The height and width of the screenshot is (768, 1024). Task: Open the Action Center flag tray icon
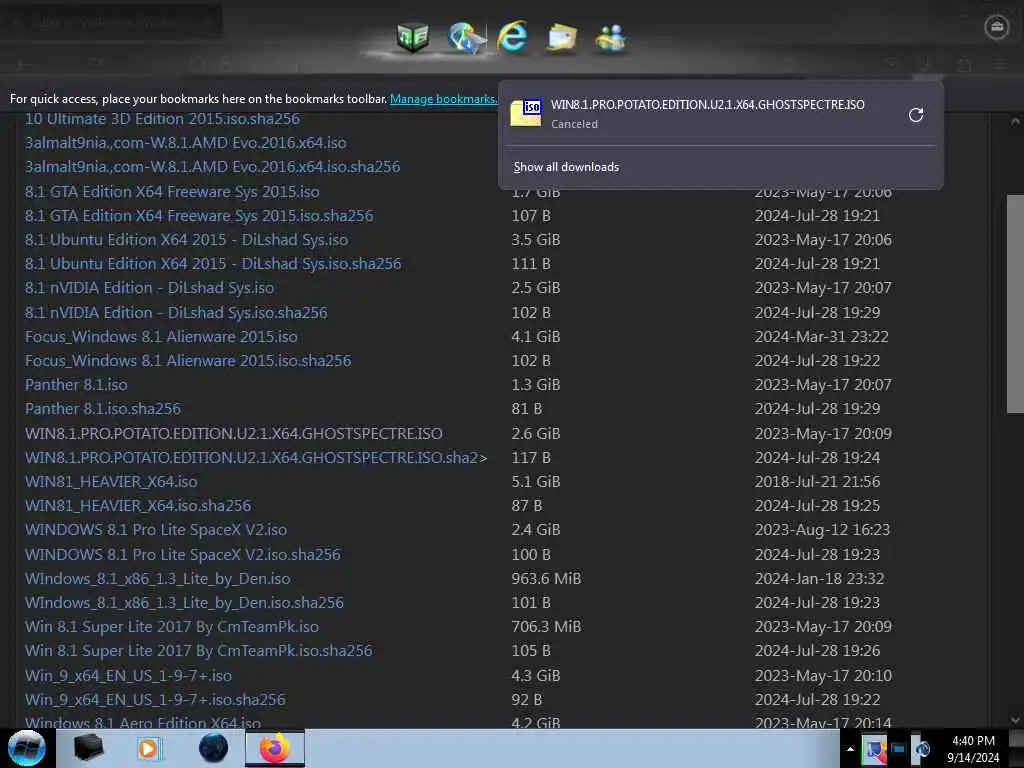click(x=874, y=749)
